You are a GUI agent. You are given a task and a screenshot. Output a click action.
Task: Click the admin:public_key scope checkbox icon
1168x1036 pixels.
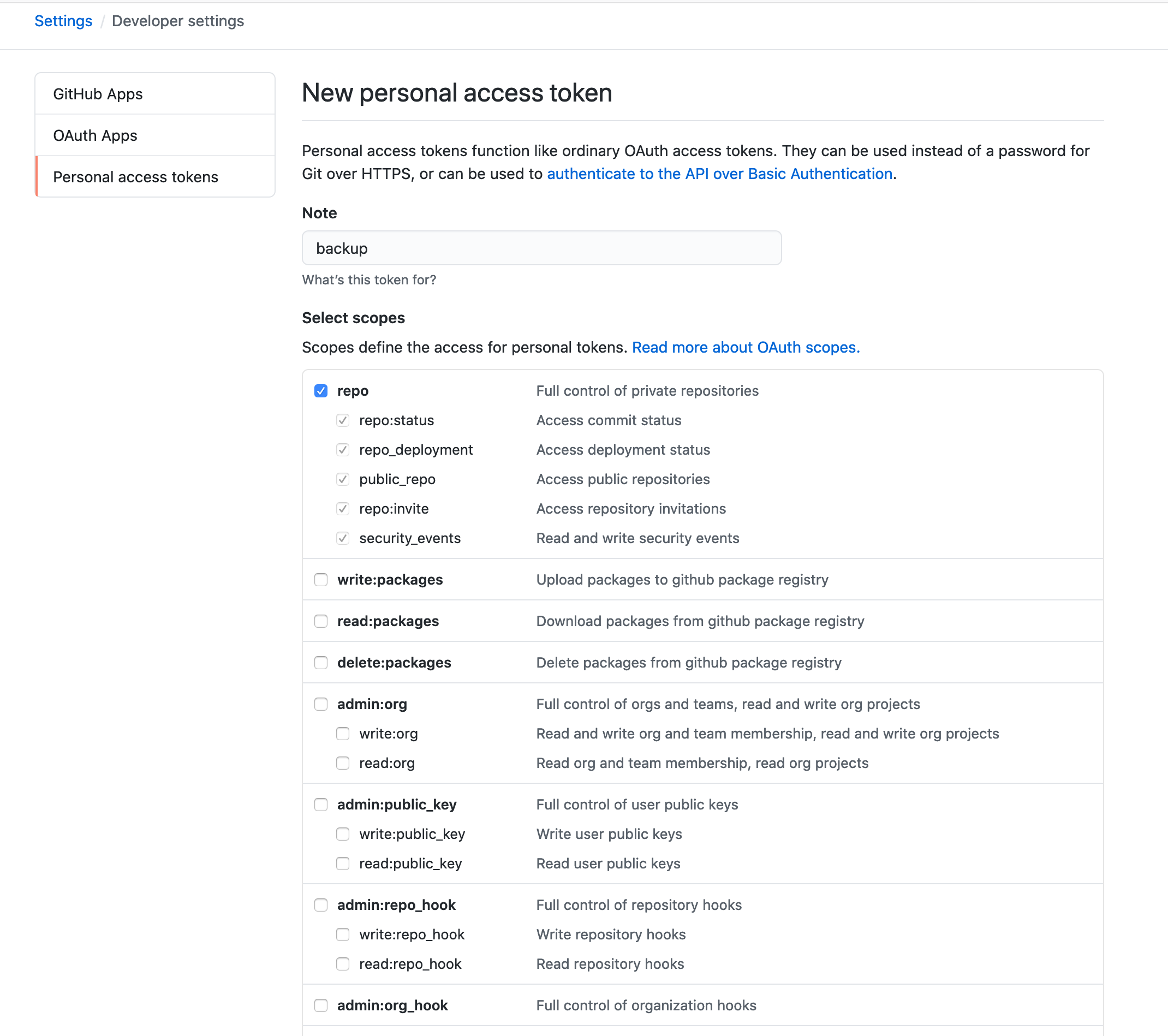click(x=320, y=804)
